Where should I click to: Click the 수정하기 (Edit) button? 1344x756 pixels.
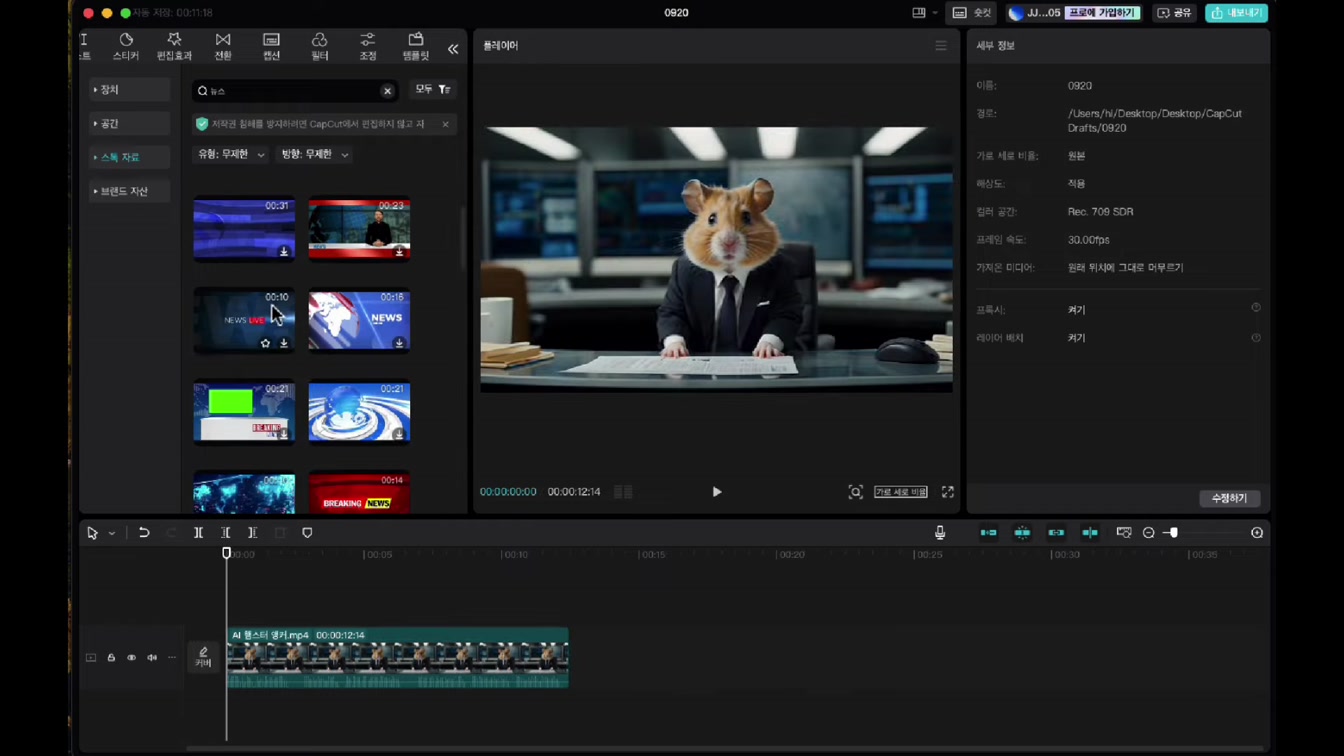pyautogui.click(x=1229, y=498)
